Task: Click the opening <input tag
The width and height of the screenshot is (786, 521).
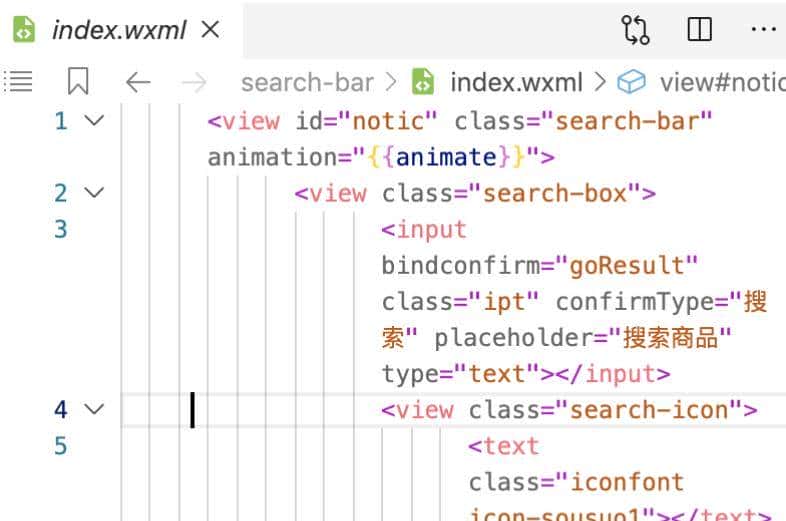Action: pos(424,230)
